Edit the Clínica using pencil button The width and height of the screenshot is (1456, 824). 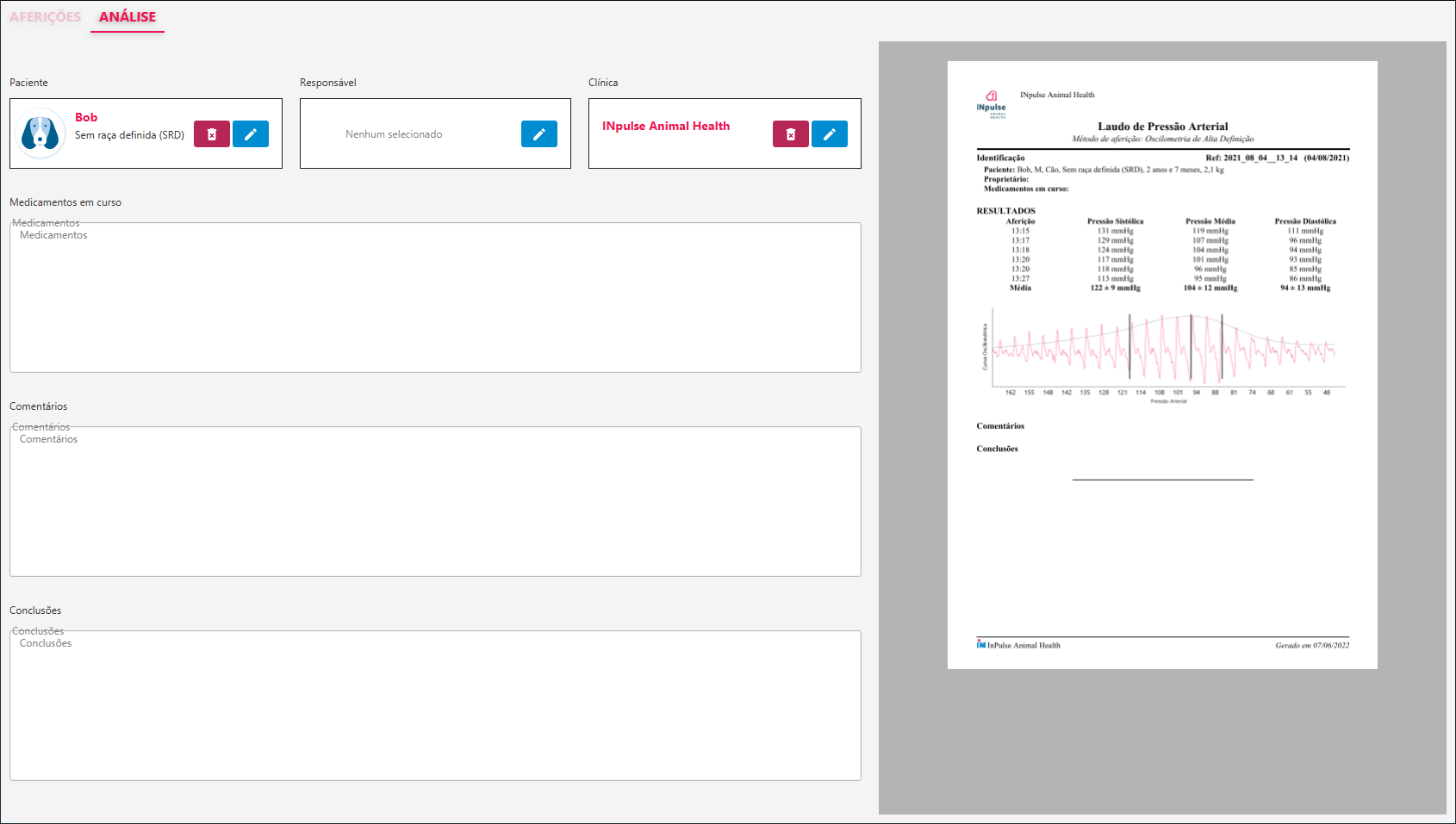tap(829, 134)
